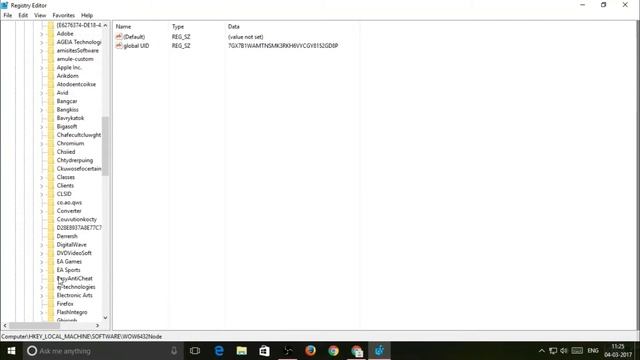Screen dimensions: 640x360
Task: Open Firefox browser from the taskbar
Action: tap(310, 351)
